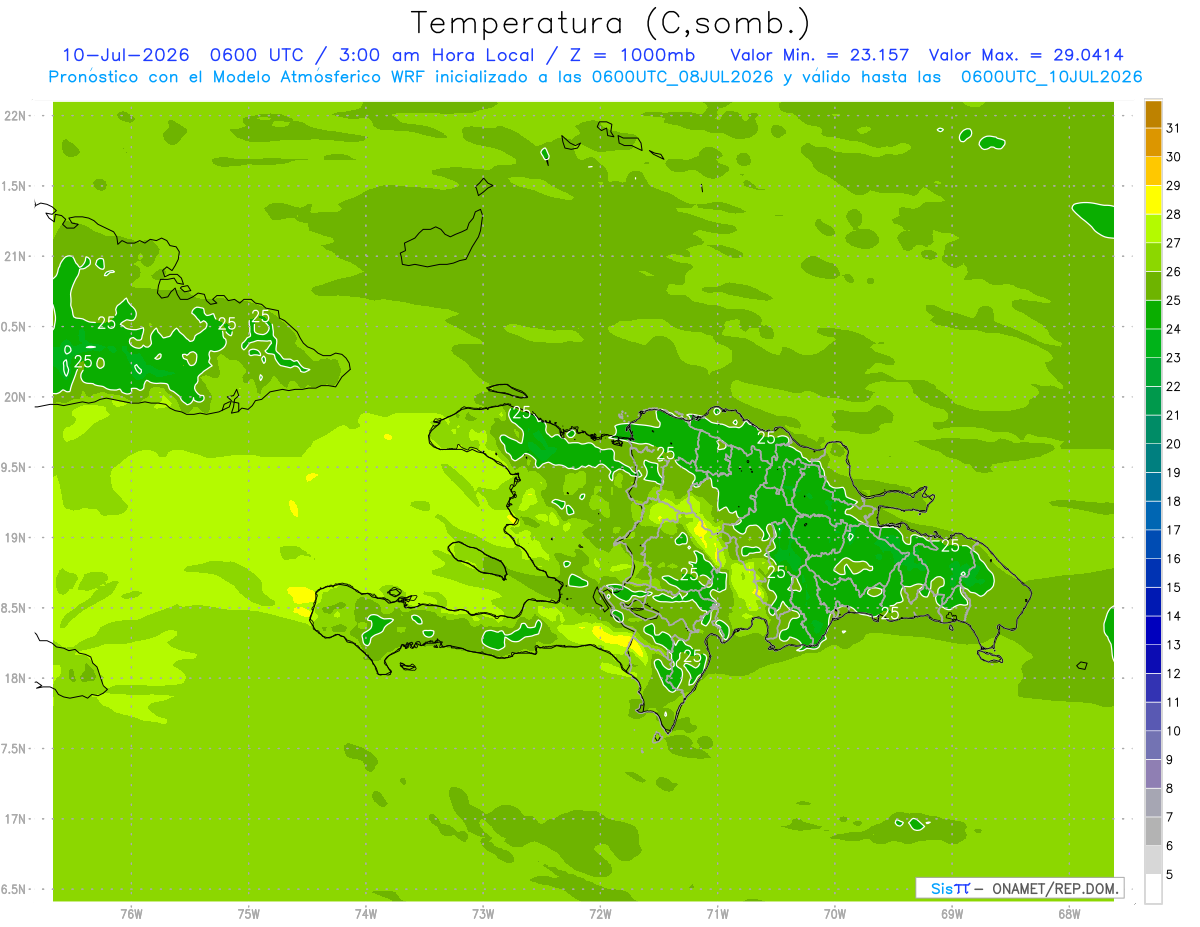Click the colorbar label 24
The image size is (1200, 927).
coord(1173,329)
